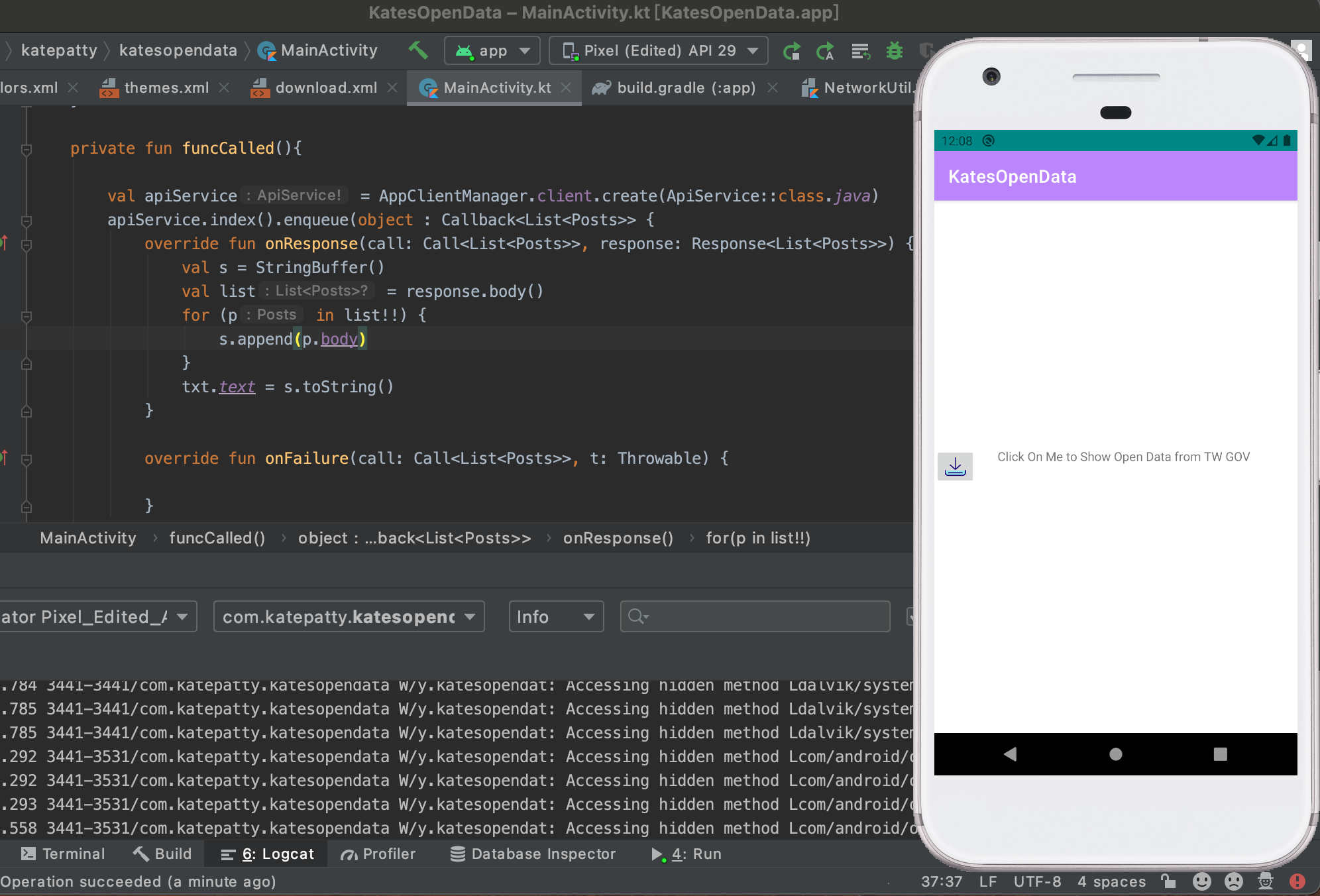Switch to the build.gradle (:app) tab
This screenshot has height=896, width=1320.
685,87
